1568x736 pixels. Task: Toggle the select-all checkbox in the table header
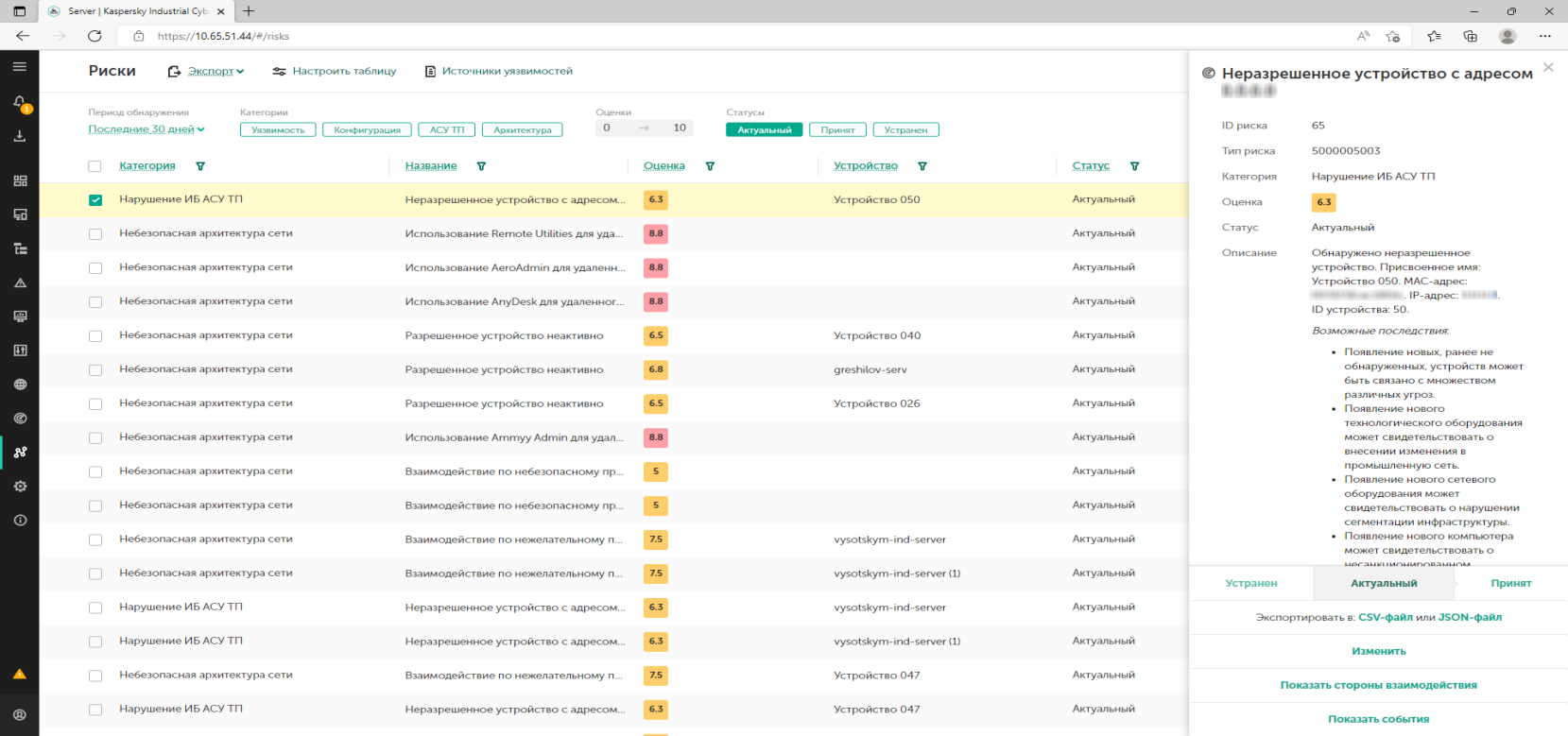[x=95, y=166]
